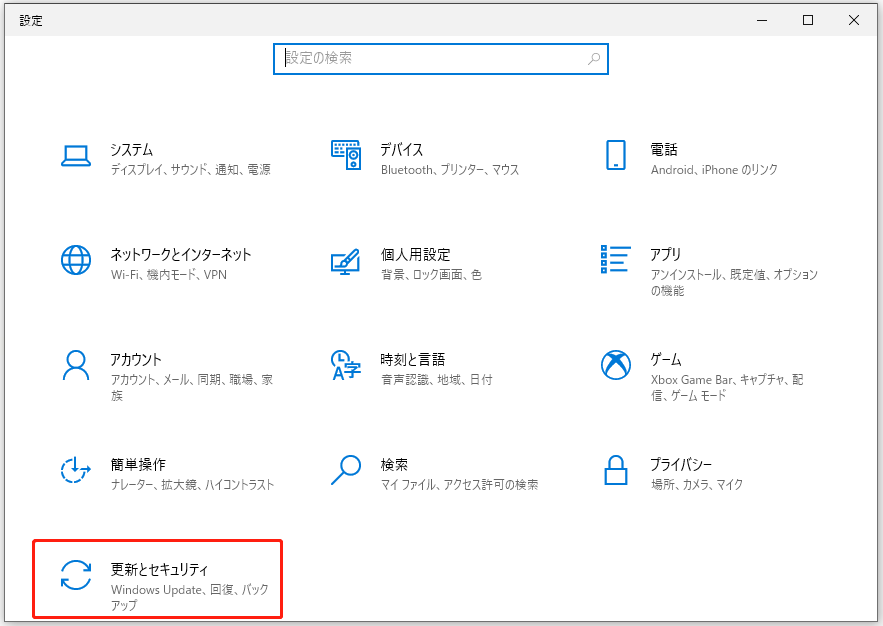Click the text 場所、カメラ、マイク
This screenshot has width=883, height=626.
coord(697,485)
